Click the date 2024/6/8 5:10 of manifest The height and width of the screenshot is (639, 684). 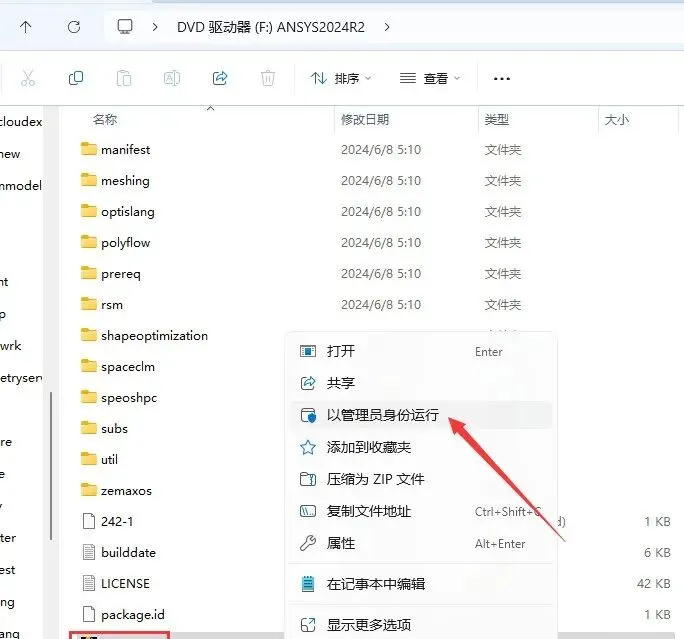click(381, 150)
